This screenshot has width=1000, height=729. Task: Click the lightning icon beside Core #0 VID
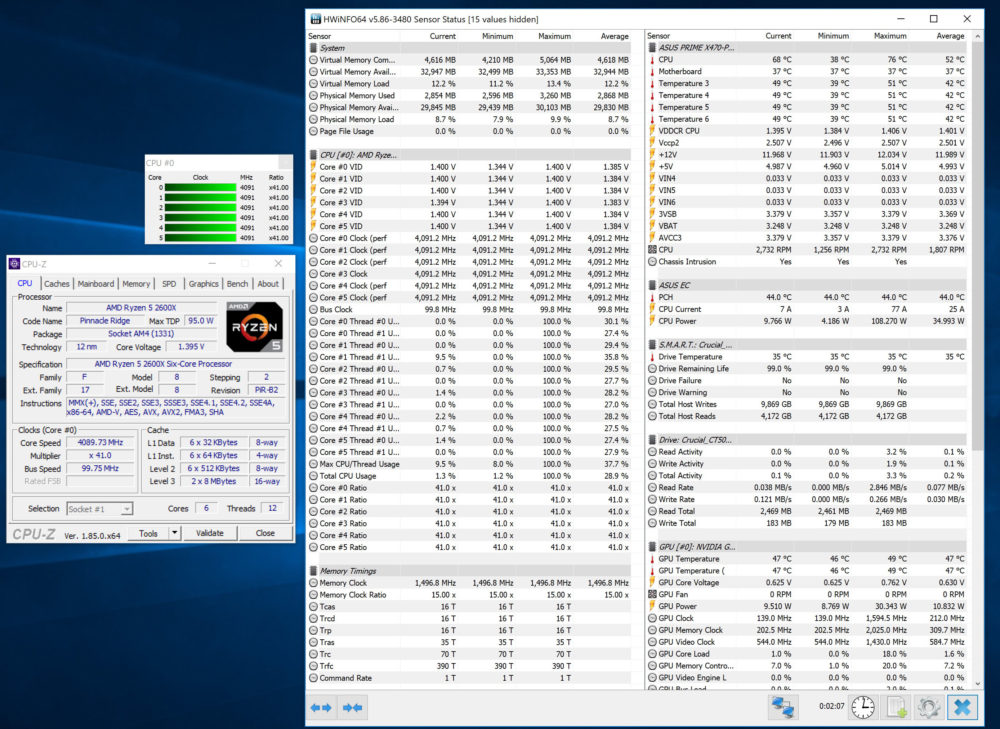[x=313, y=166]
